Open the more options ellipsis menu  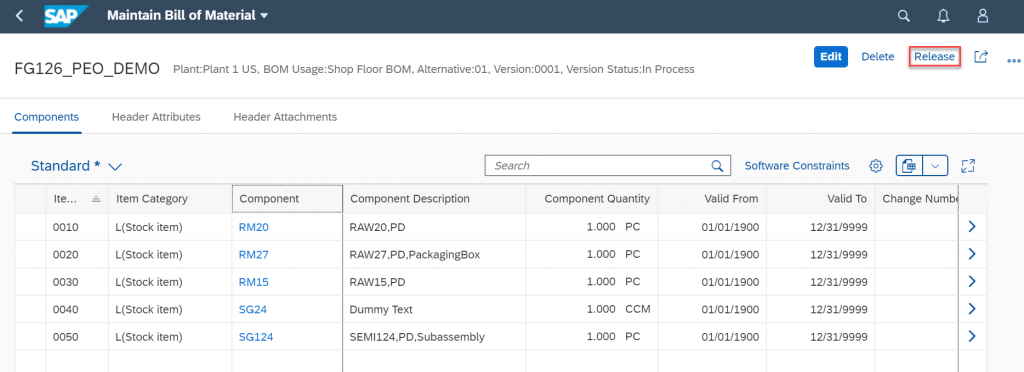1014,59
